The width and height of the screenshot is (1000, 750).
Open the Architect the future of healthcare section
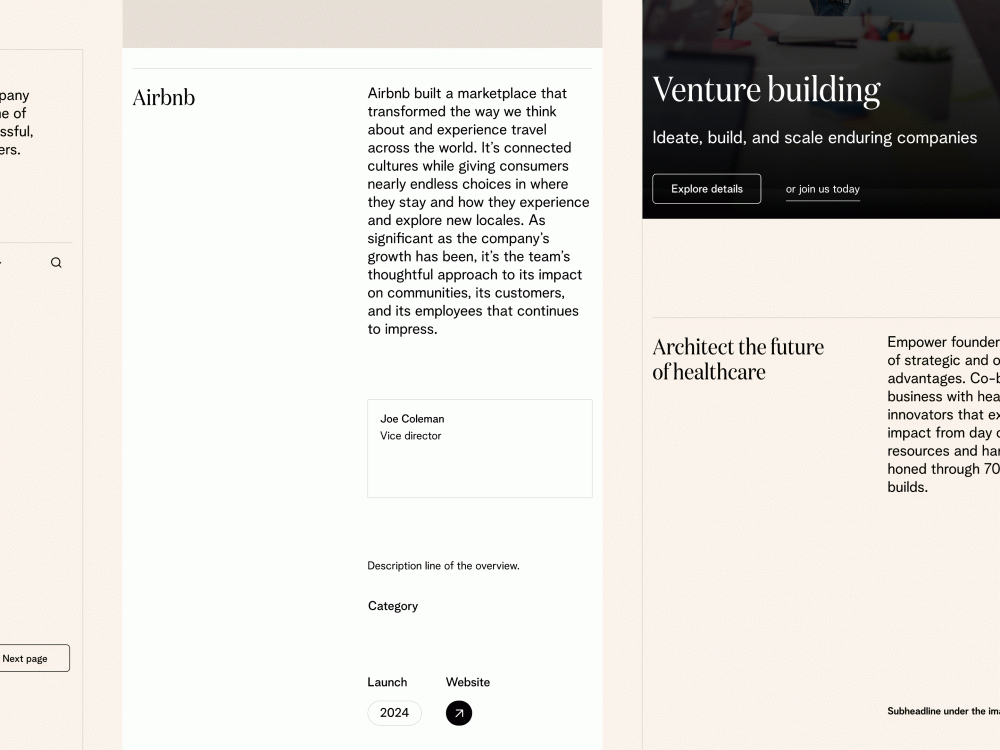point(738,359)
